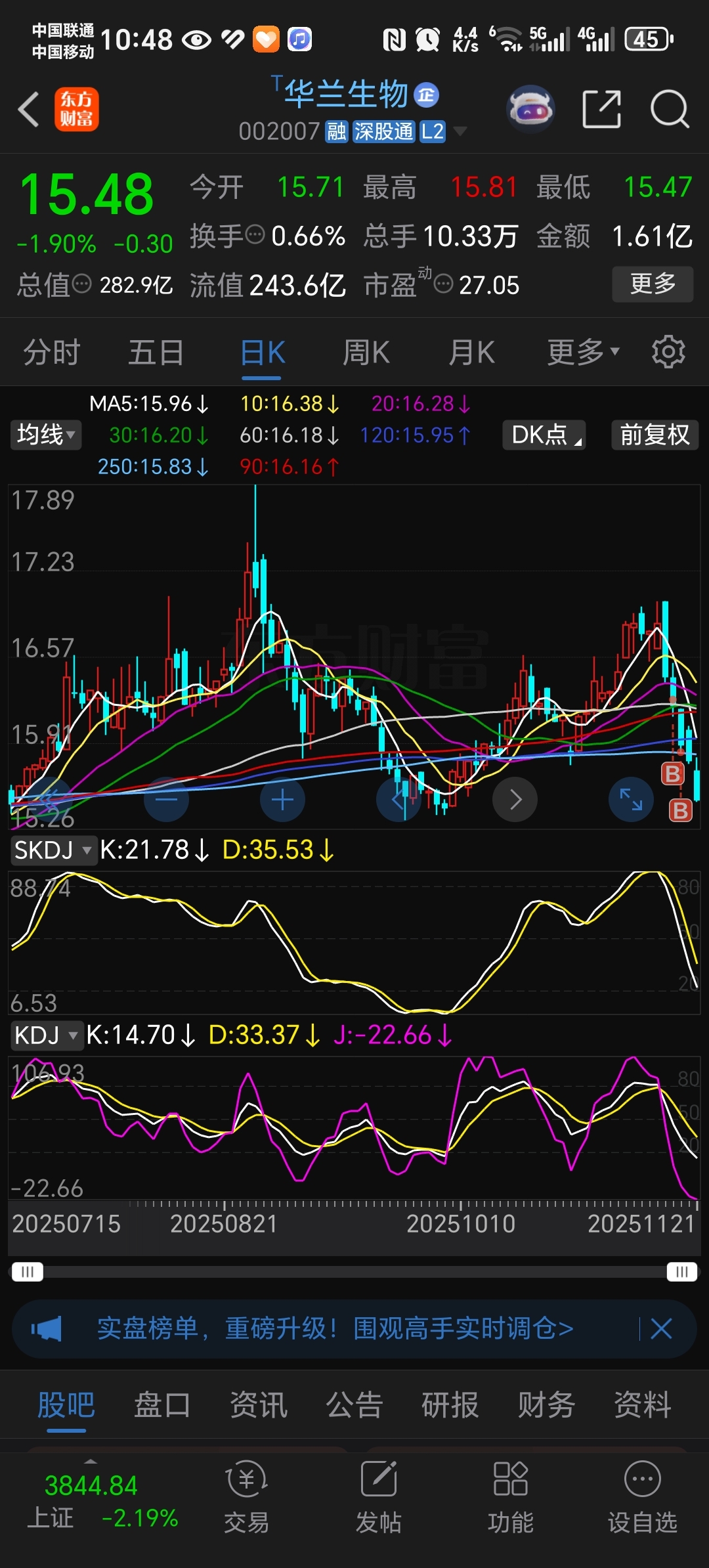Viewport: 709px width, 1568px height.
Task: Tap the 华兰生物 stock title
Action: 346,94
